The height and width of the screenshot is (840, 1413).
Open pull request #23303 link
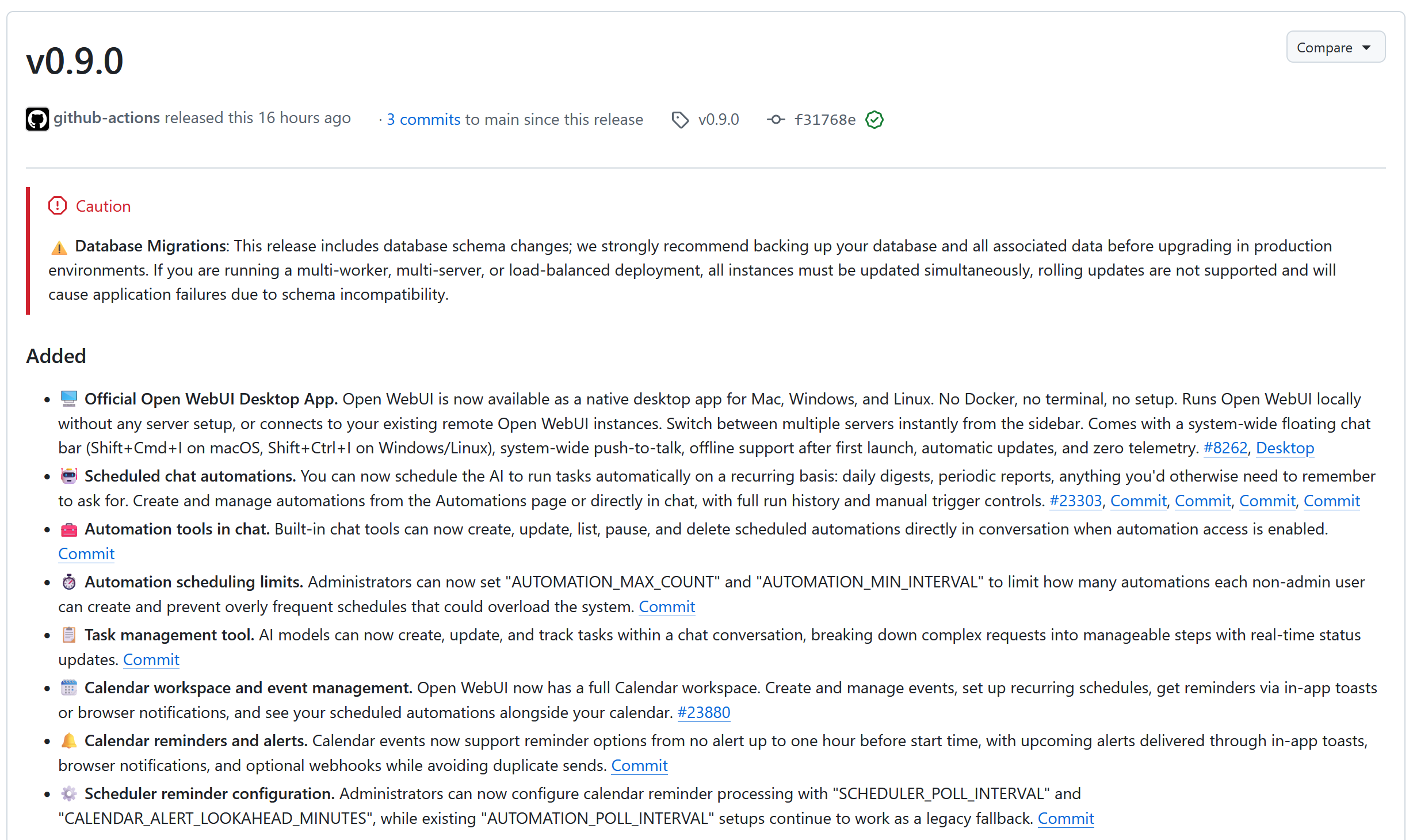[1075, 501]
